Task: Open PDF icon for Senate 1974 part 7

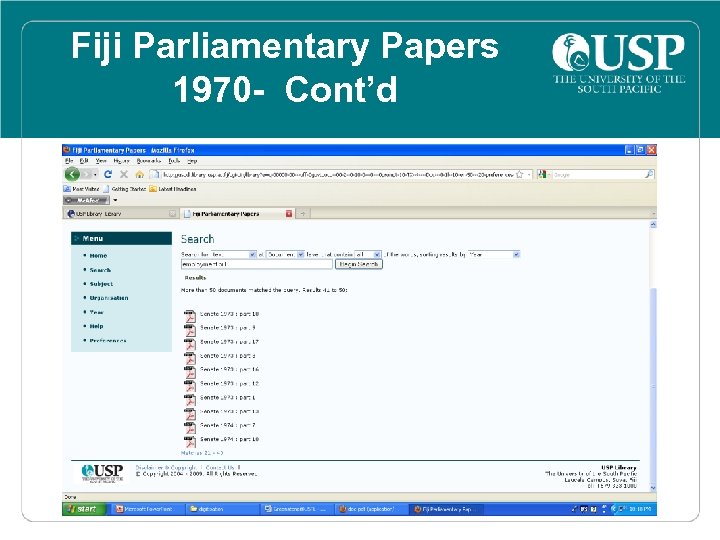Action: click(190, 428)
